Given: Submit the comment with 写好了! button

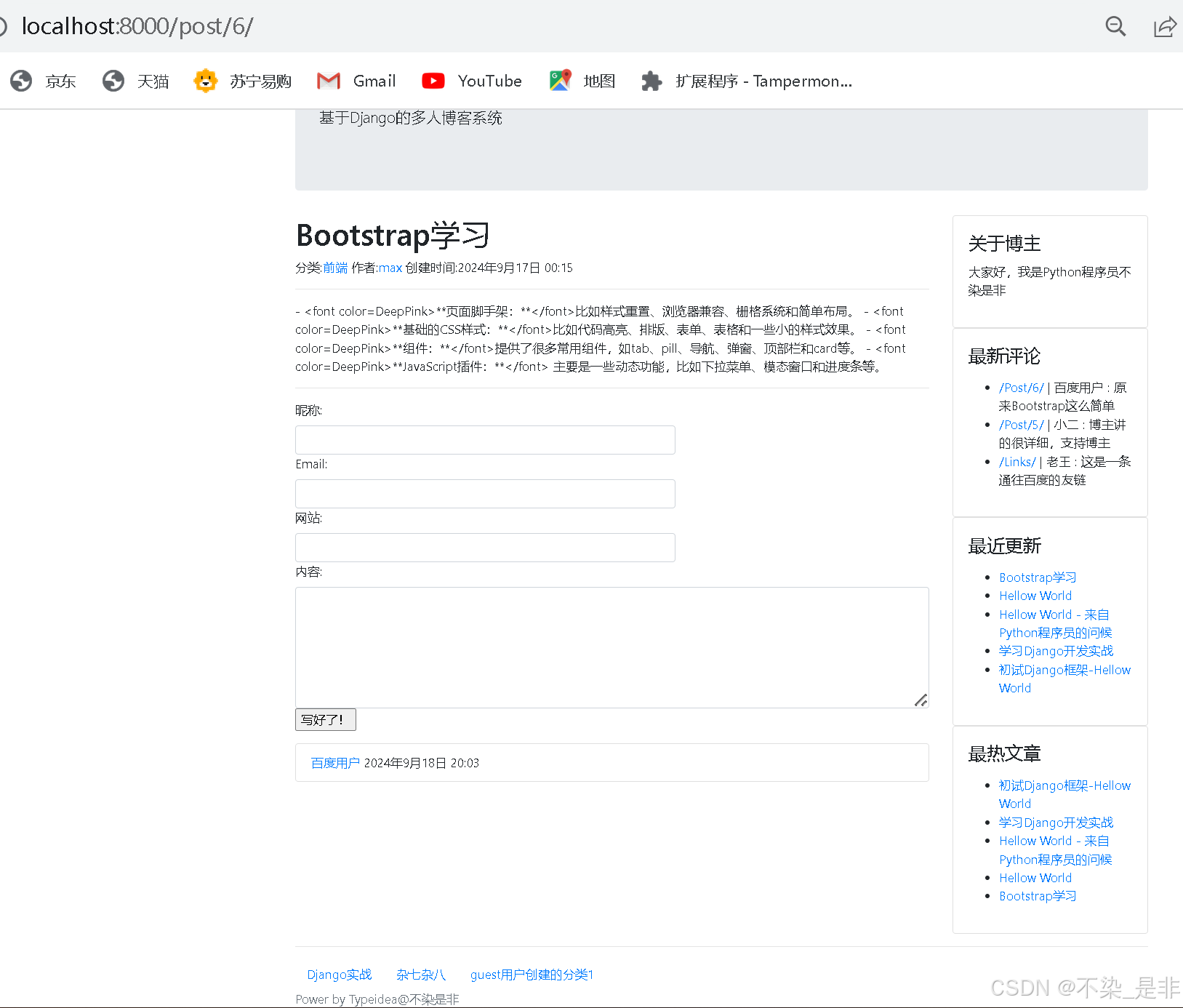Looking at the screenshot, I should coord(326,719).
